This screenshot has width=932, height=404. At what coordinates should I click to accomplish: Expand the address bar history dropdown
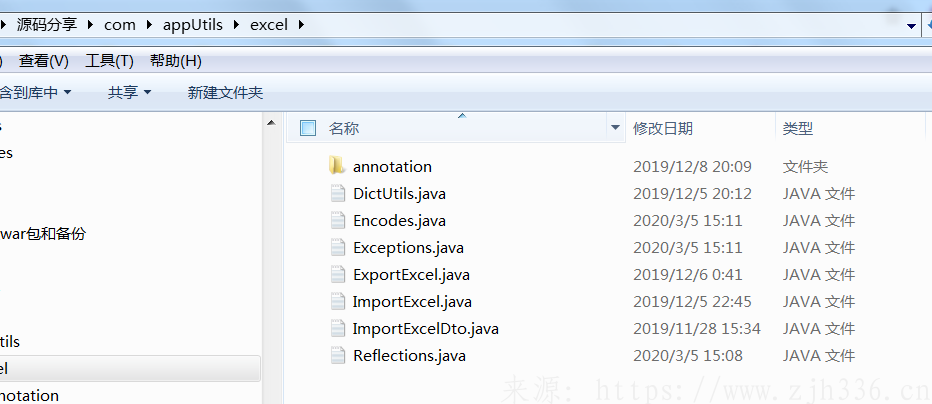[912, 26]
